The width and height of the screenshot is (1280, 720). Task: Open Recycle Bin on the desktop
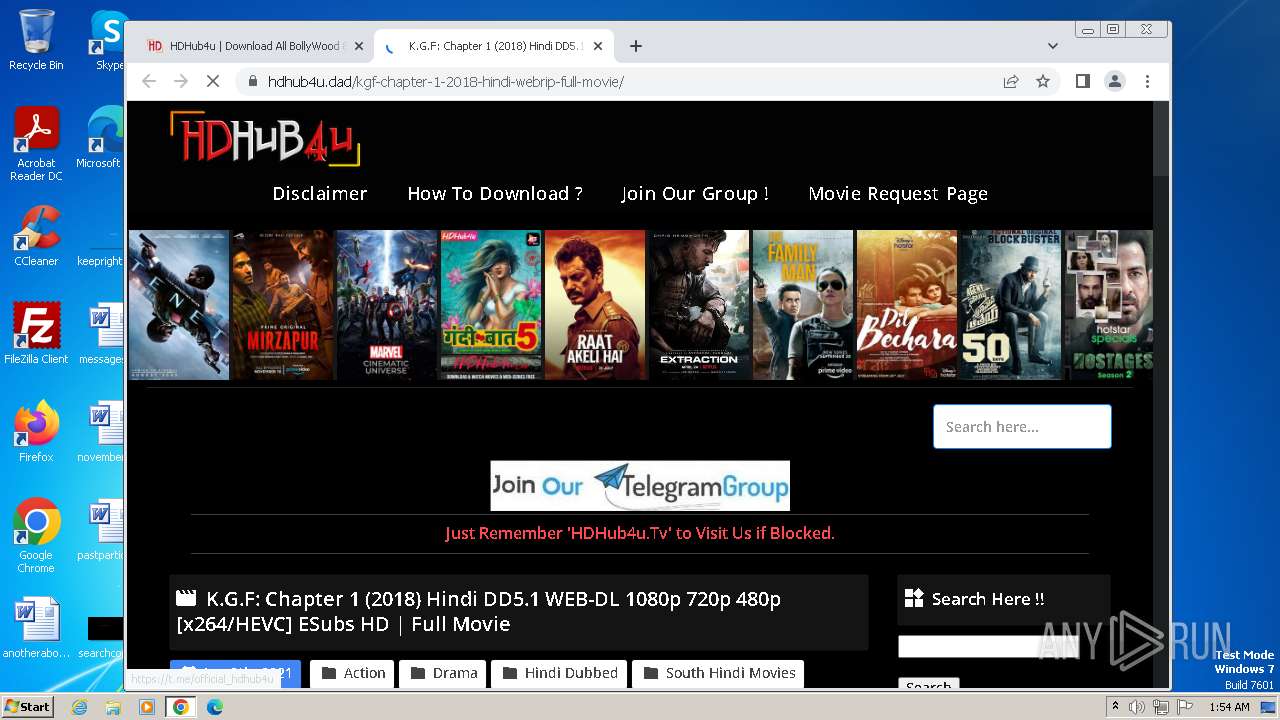coord(36,40)
